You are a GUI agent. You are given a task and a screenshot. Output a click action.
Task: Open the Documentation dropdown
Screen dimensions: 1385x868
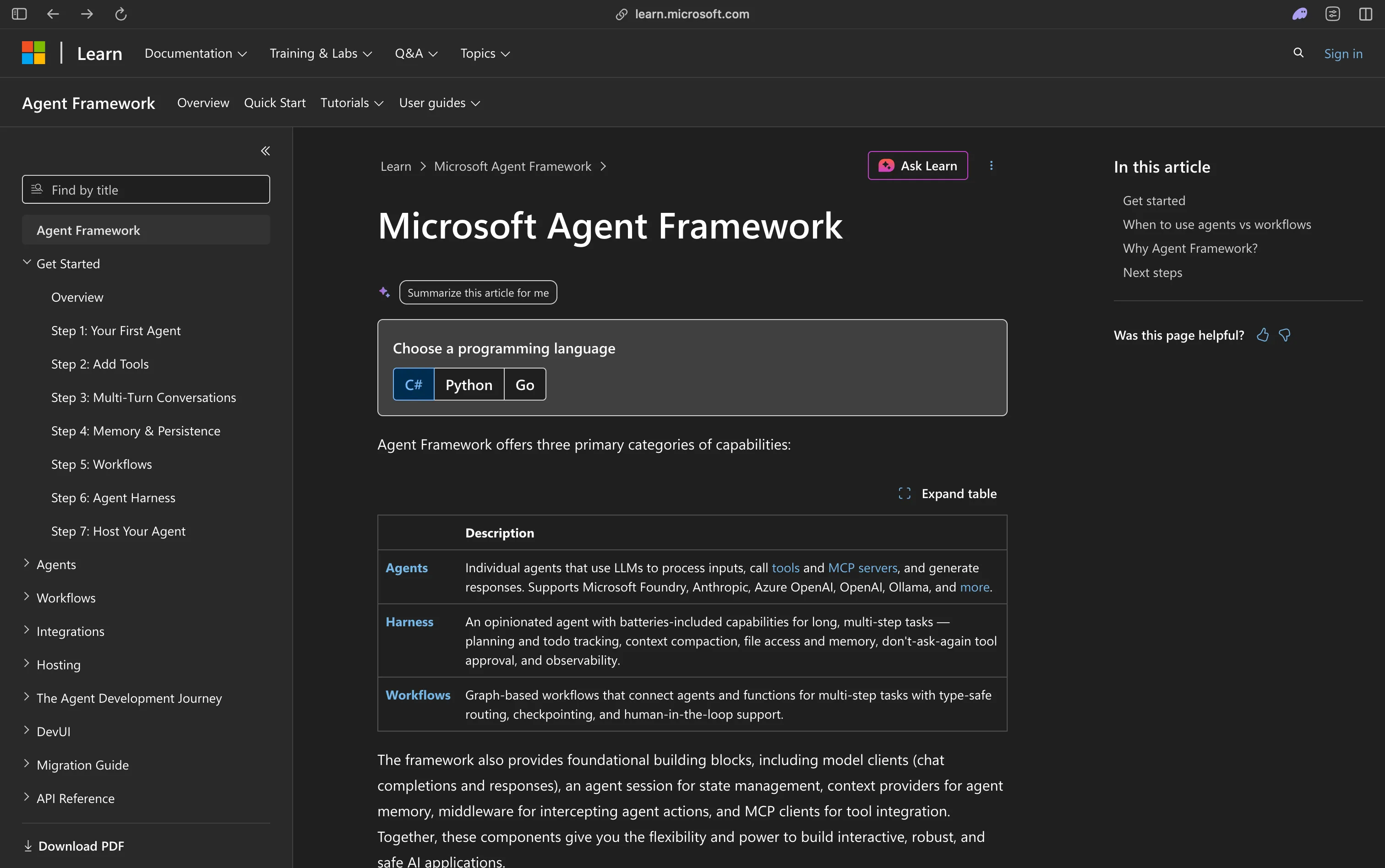click(196, 54)
